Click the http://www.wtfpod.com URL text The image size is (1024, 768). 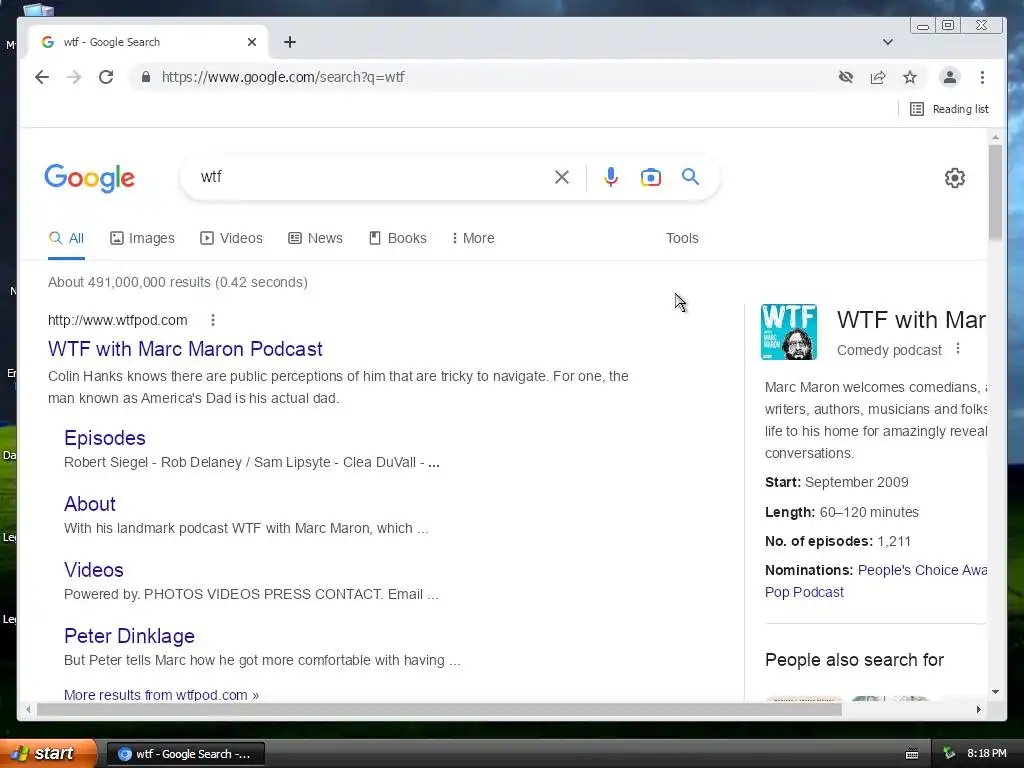(x=118, y=320)
